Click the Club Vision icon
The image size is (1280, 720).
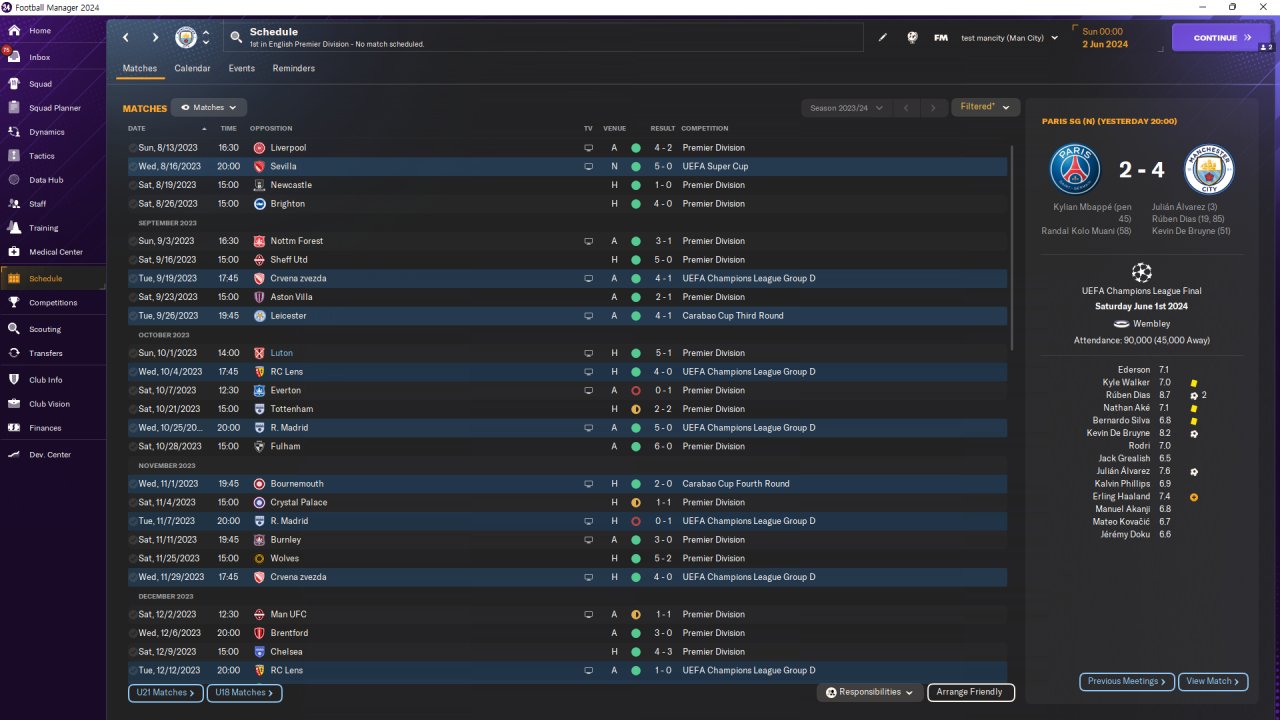(x=14, y=404)
